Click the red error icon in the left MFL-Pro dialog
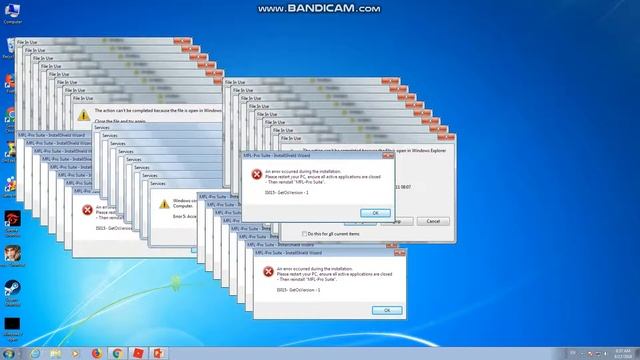Viewport: 640px width, 360px height. click(x=87, y=210)
